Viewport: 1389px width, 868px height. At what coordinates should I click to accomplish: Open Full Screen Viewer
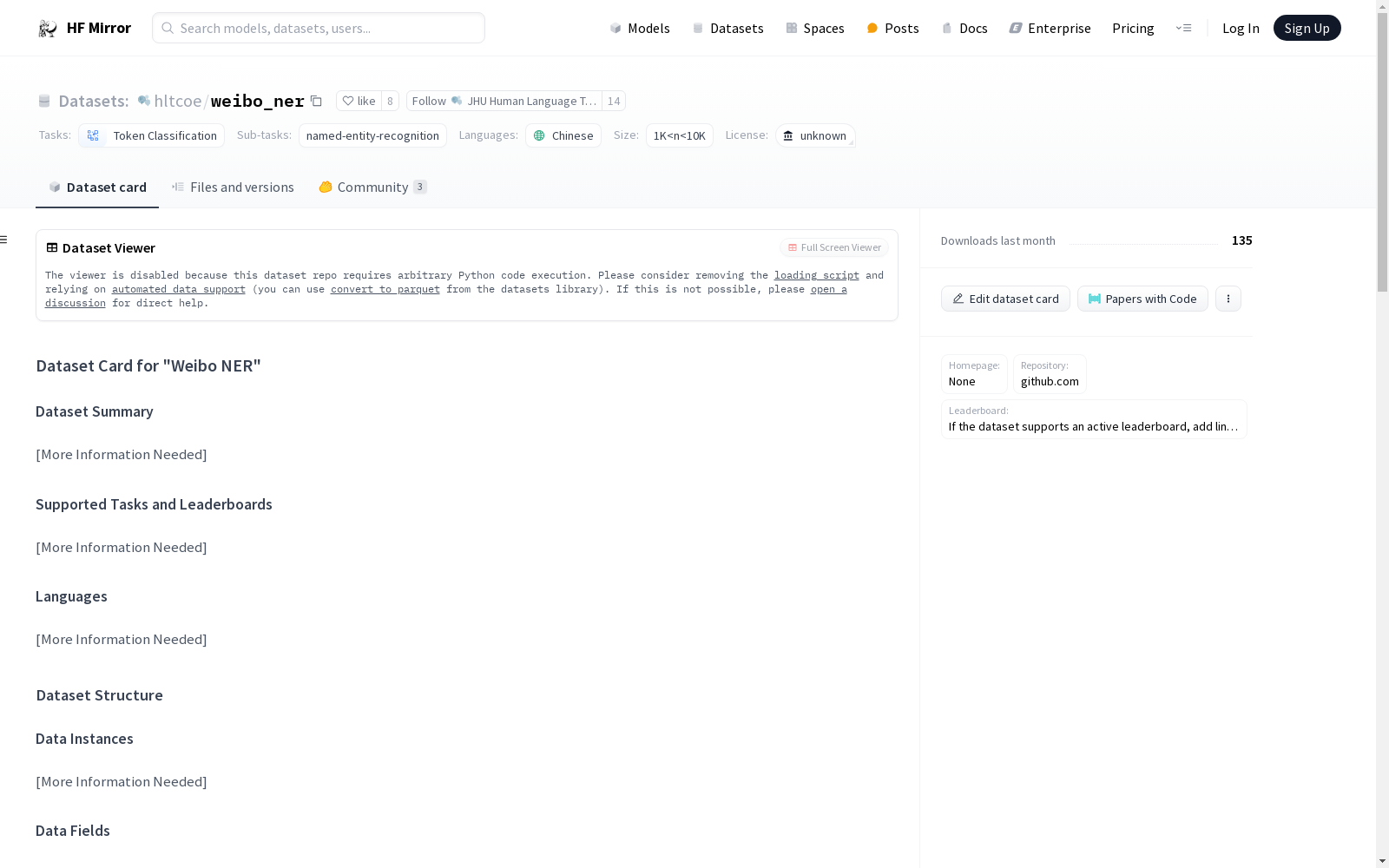834,247
